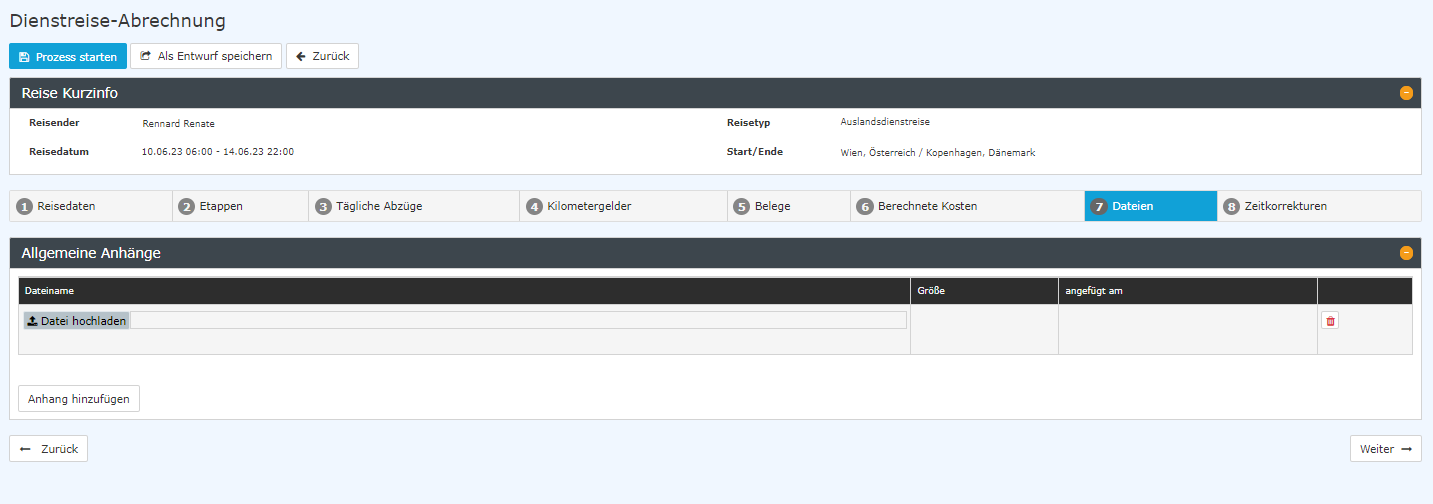This screenshot has width=1433, height=504.
Task: Click the red trash delete icon
Action: pos(1330,321)
